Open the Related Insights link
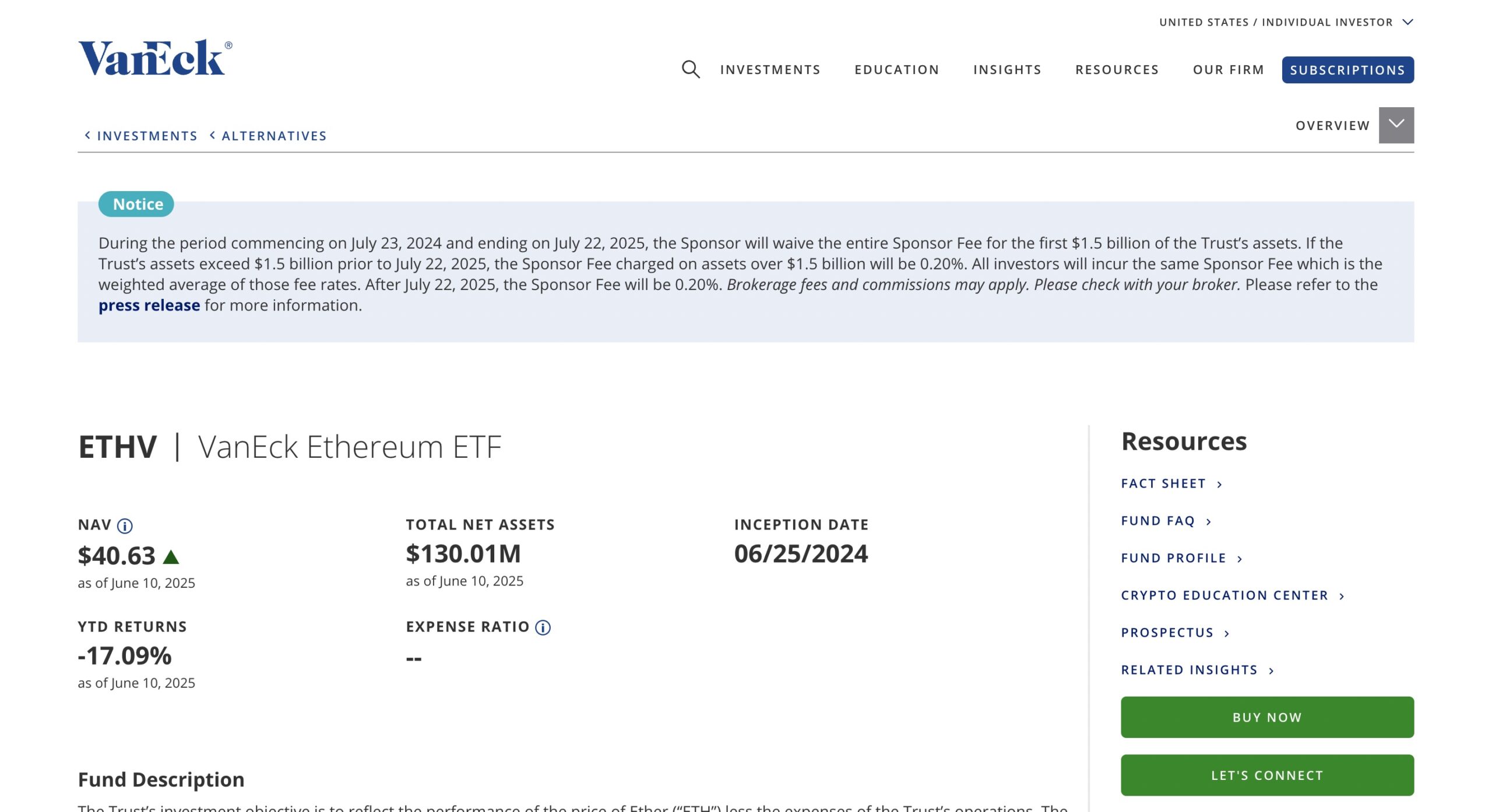The width and height of the screenshot is (1492, 812). [1198, 670]
